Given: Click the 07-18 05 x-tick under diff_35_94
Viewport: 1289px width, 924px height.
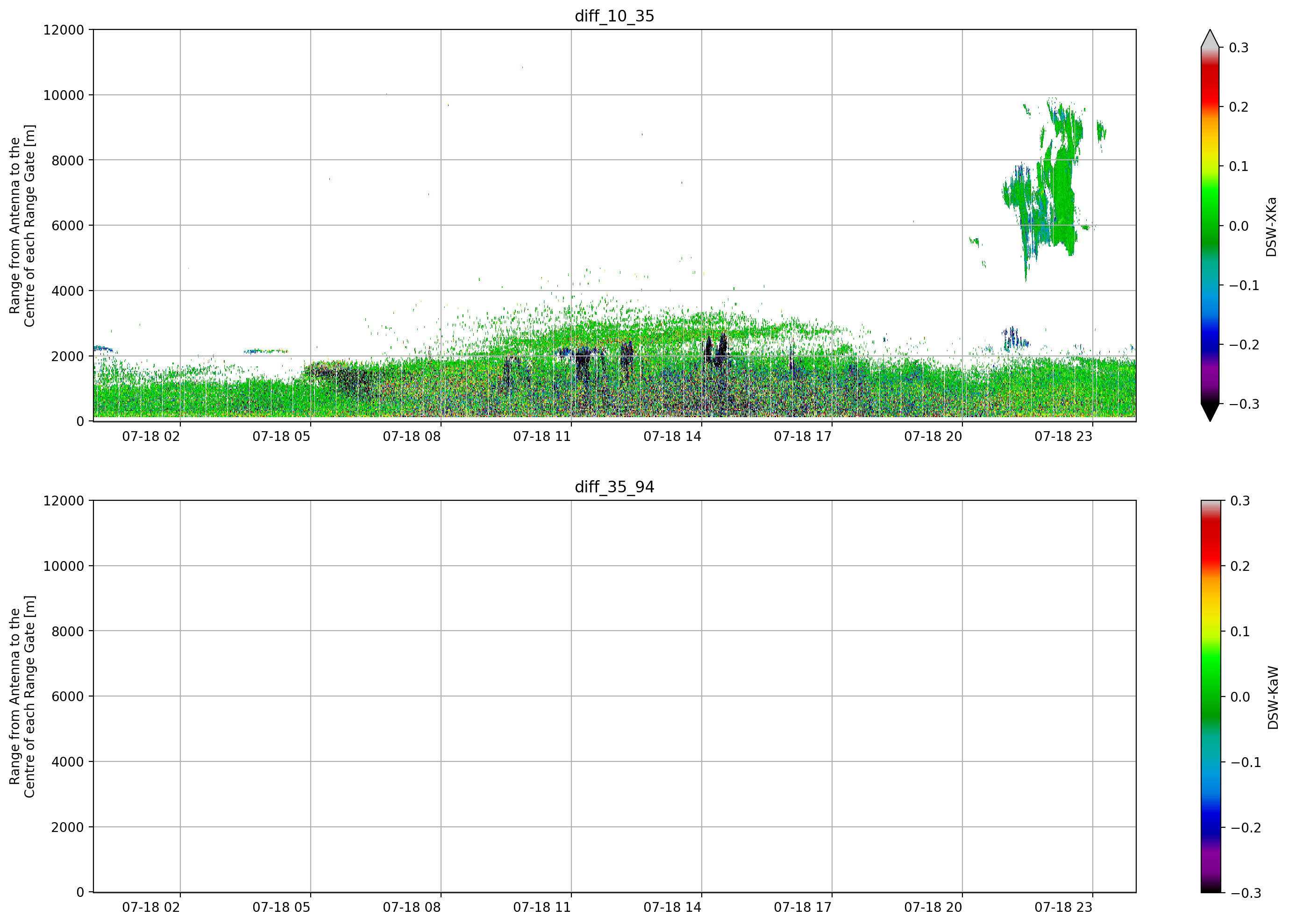Looking at the screenshot, I should [281, 908].
